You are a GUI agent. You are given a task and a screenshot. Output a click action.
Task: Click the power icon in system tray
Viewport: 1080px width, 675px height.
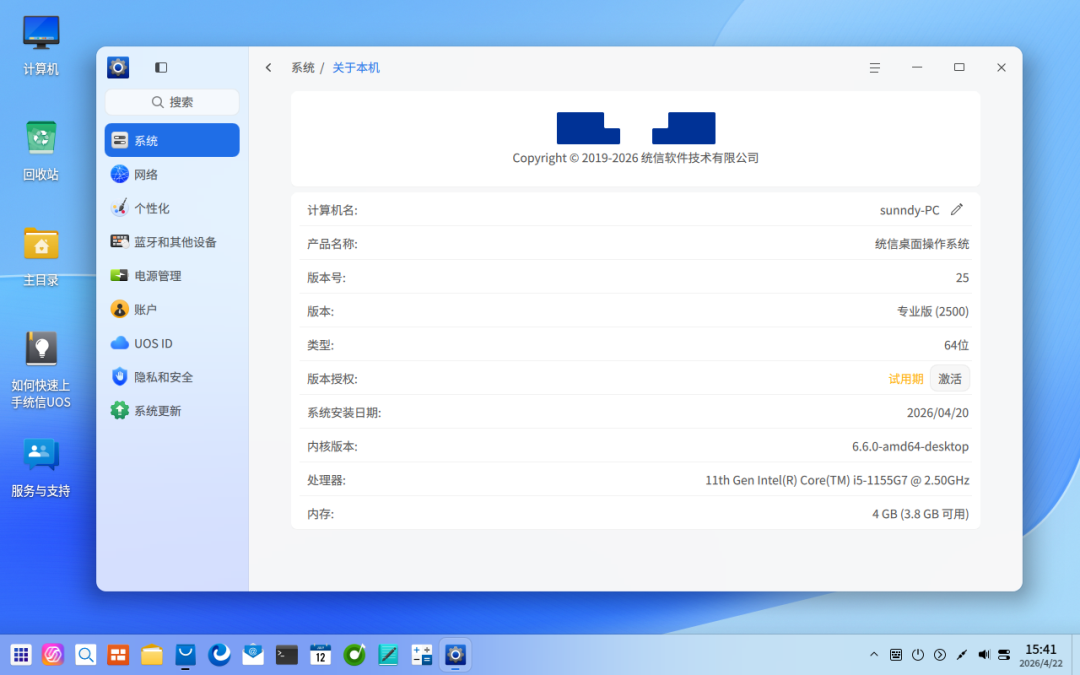click(917, 654)
